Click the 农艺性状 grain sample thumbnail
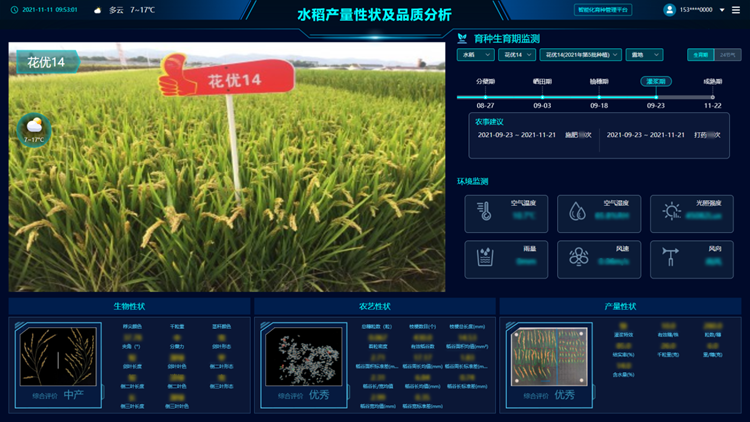 304,357
